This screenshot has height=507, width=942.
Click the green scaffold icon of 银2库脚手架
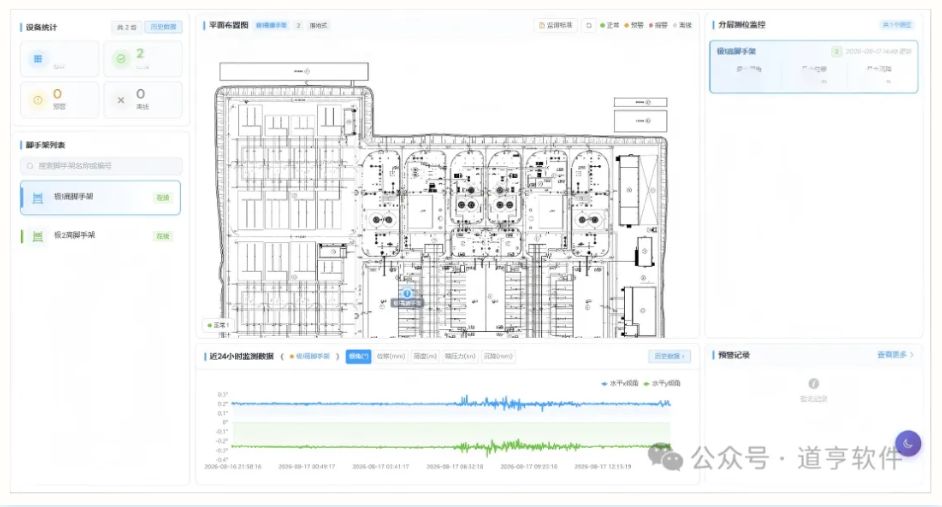[37, 236]
